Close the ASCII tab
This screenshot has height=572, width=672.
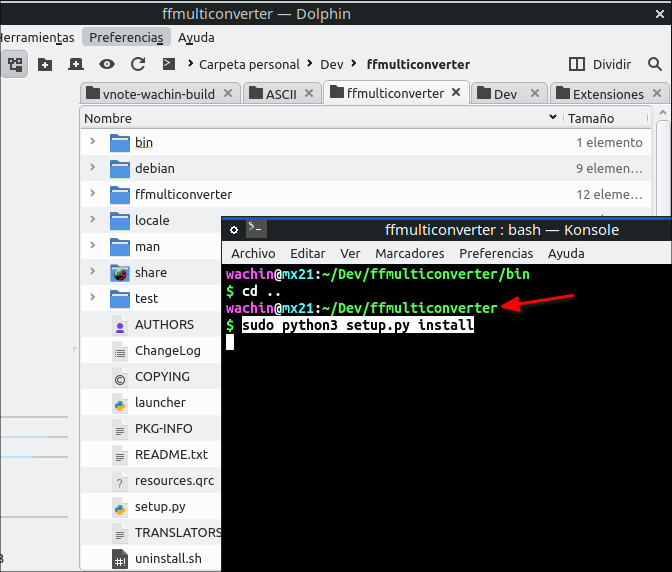[309, 93]
